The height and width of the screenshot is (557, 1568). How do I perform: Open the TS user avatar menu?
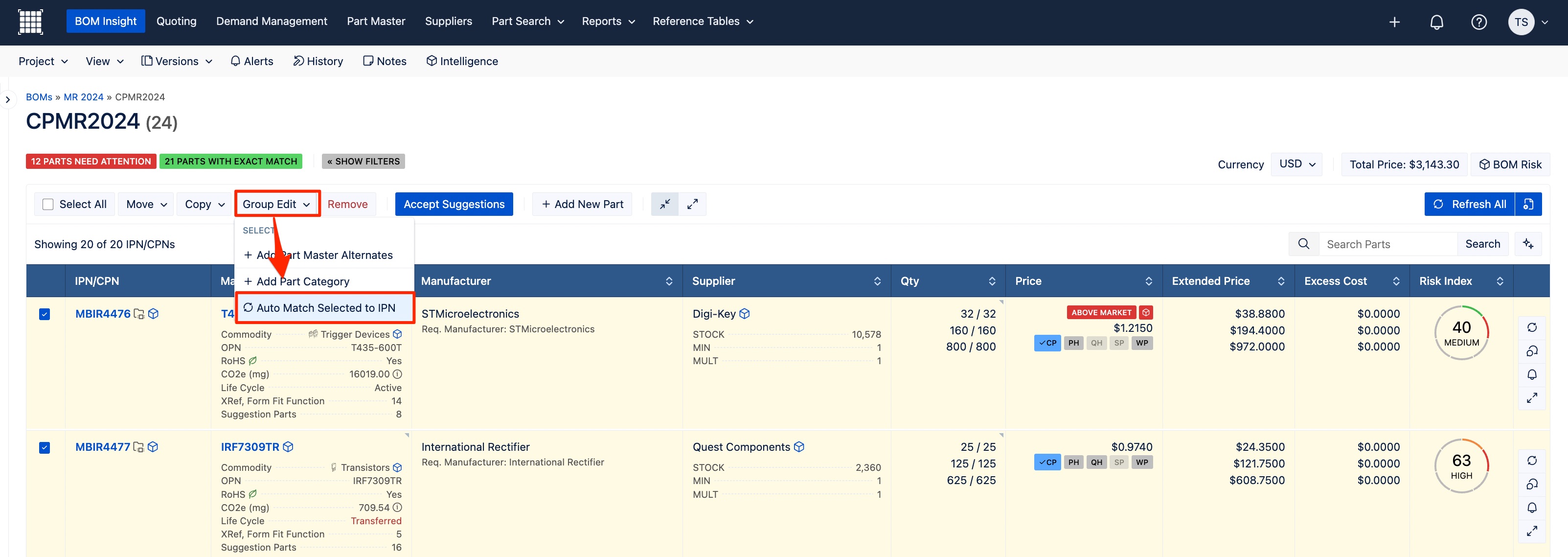point(1521,22)
